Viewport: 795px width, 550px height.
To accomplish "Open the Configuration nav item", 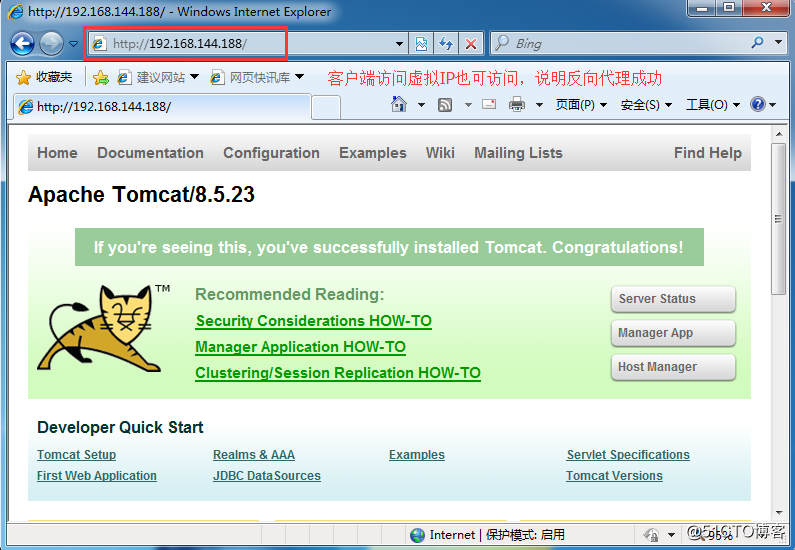I will 271,153.
